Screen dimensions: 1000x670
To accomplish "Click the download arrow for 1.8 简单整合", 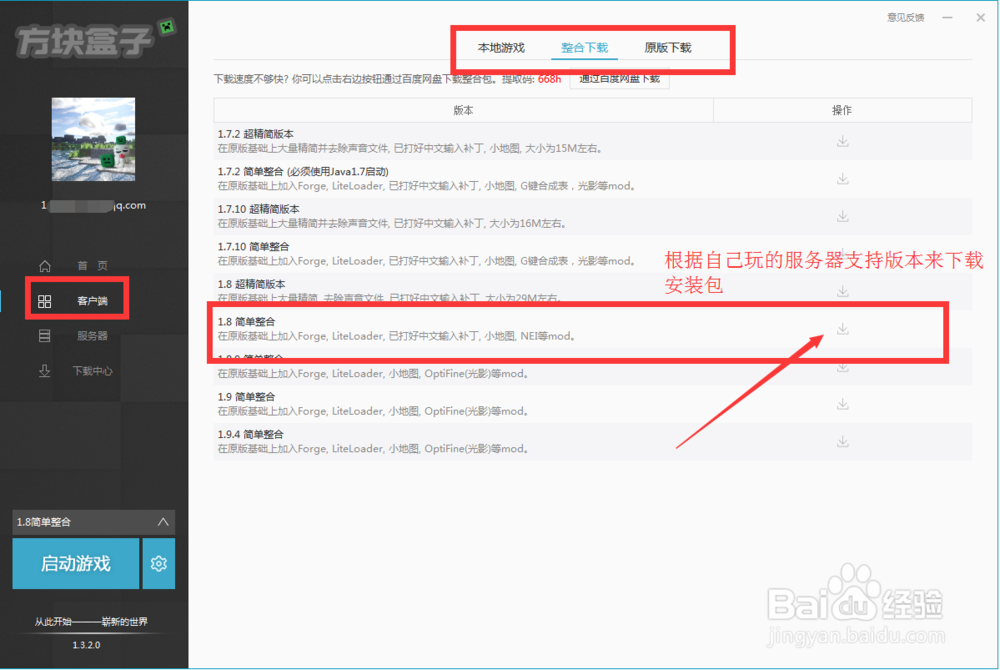I will pyautogui.click(x=842, y=328).
